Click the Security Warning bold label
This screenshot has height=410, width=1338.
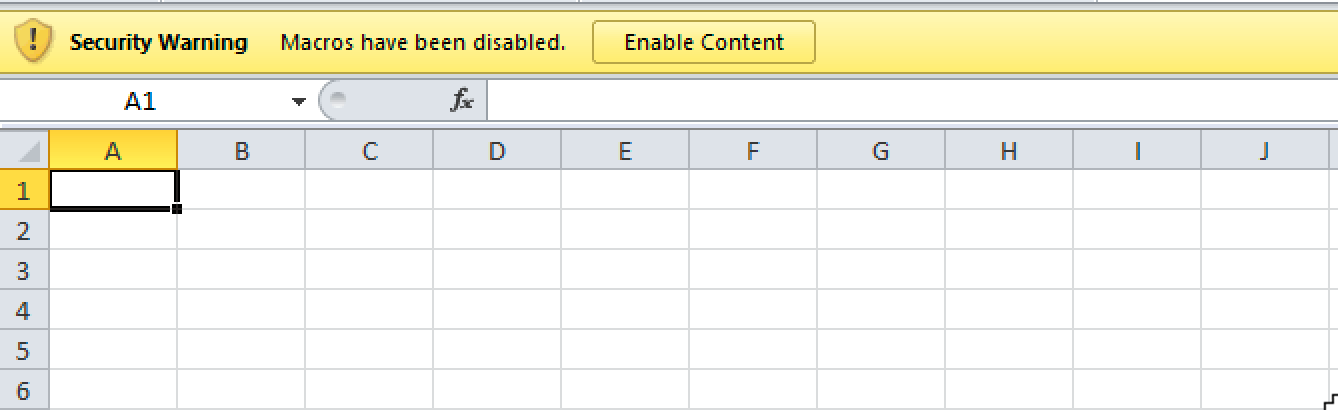click(x=159, y=43)
